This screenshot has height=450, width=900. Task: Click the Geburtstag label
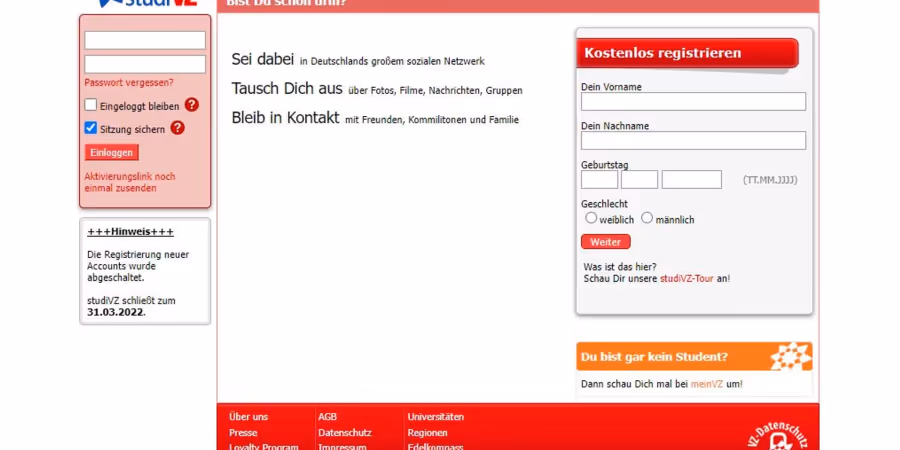[604, 165]
